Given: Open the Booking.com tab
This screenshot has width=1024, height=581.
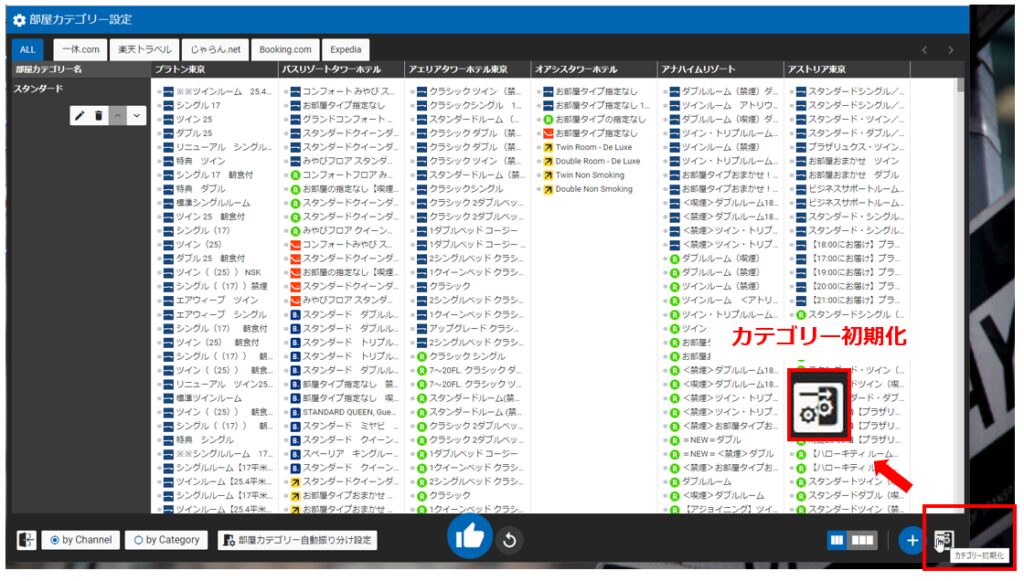Looking at the screenshot, I should click(x=285, y=49).
